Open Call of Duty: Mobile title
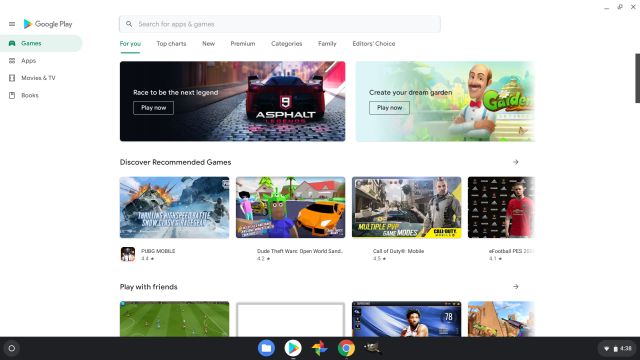Image resolution: width=640 pixels, height=360 pixels. pos(398,251)
